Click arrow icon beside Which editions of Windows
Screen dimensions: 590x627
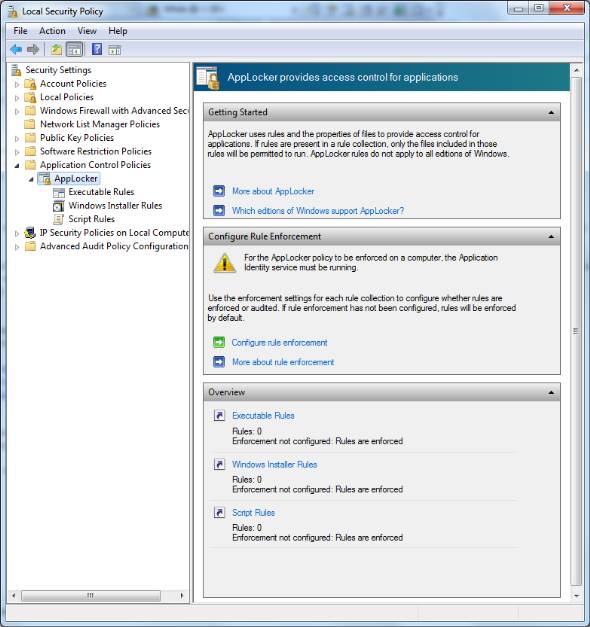pos(219,210)
